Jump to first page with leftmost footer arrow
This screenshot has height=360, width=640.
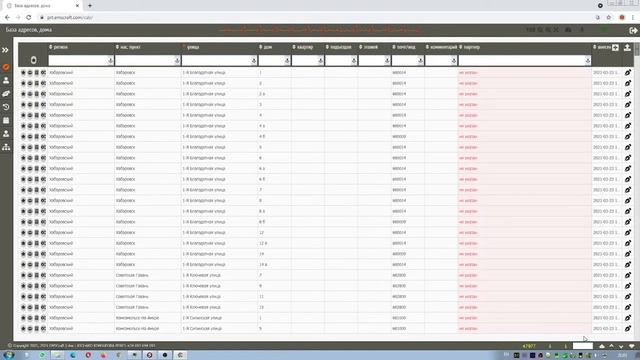[602, 346]
